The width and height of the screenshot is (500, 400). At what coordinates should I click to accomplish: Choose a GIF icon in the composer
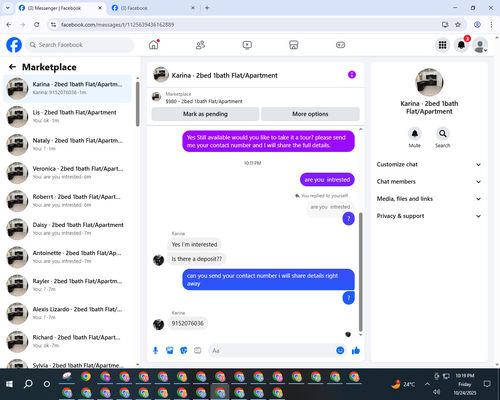coord(198,350)
